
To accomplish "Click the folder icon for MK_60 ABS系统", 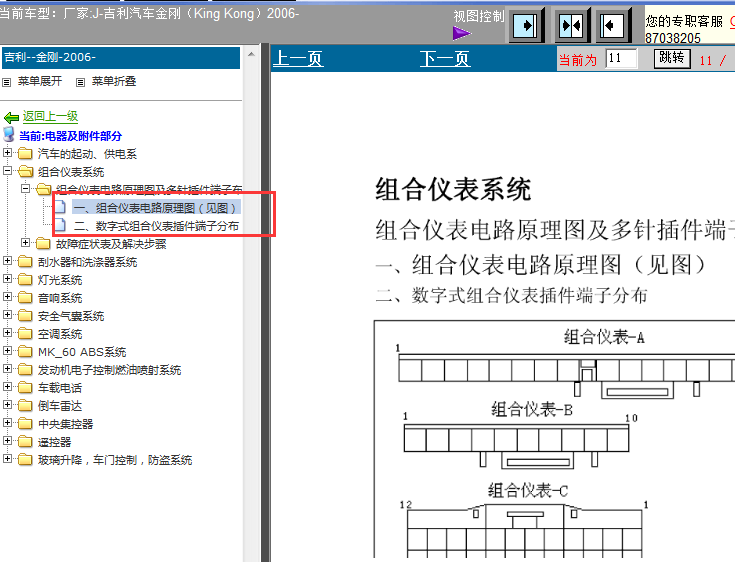I will point(25,352).
